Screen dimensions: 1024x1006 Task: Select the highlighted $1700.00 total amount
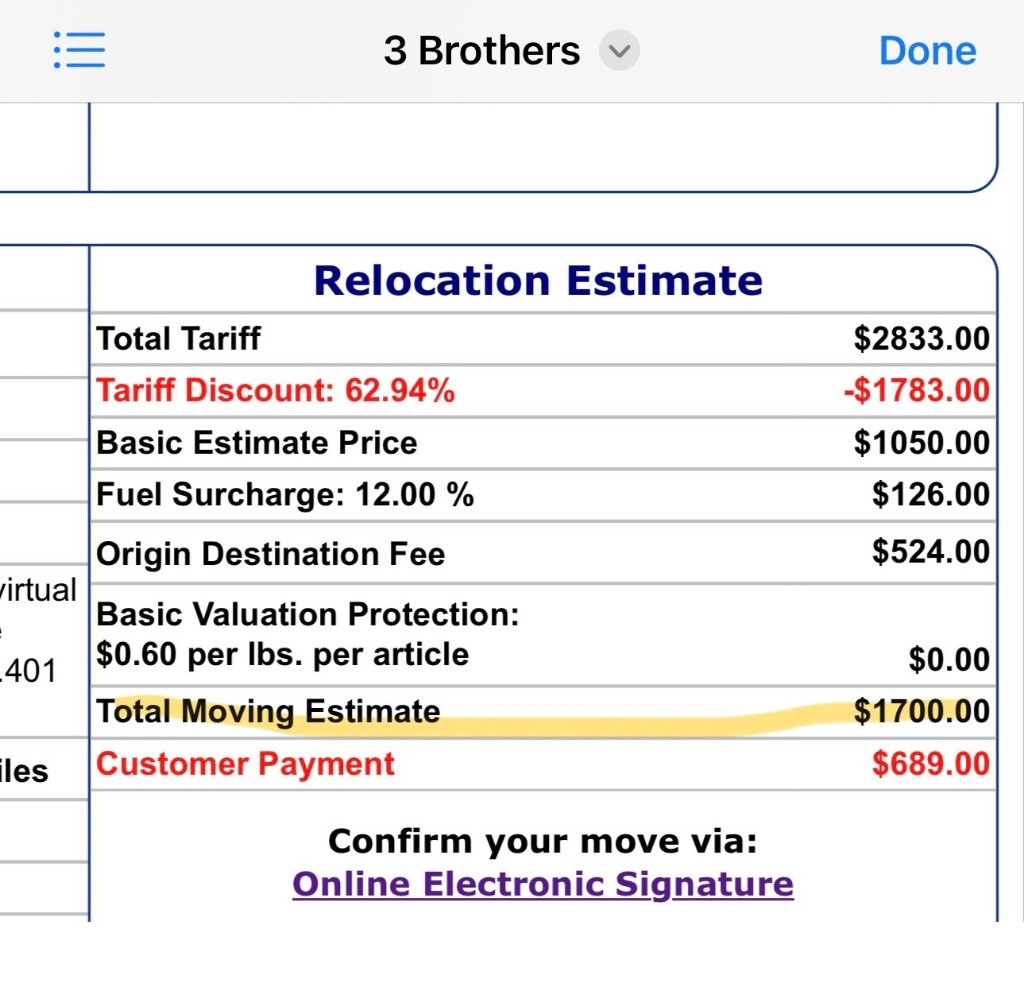point(921,712)
